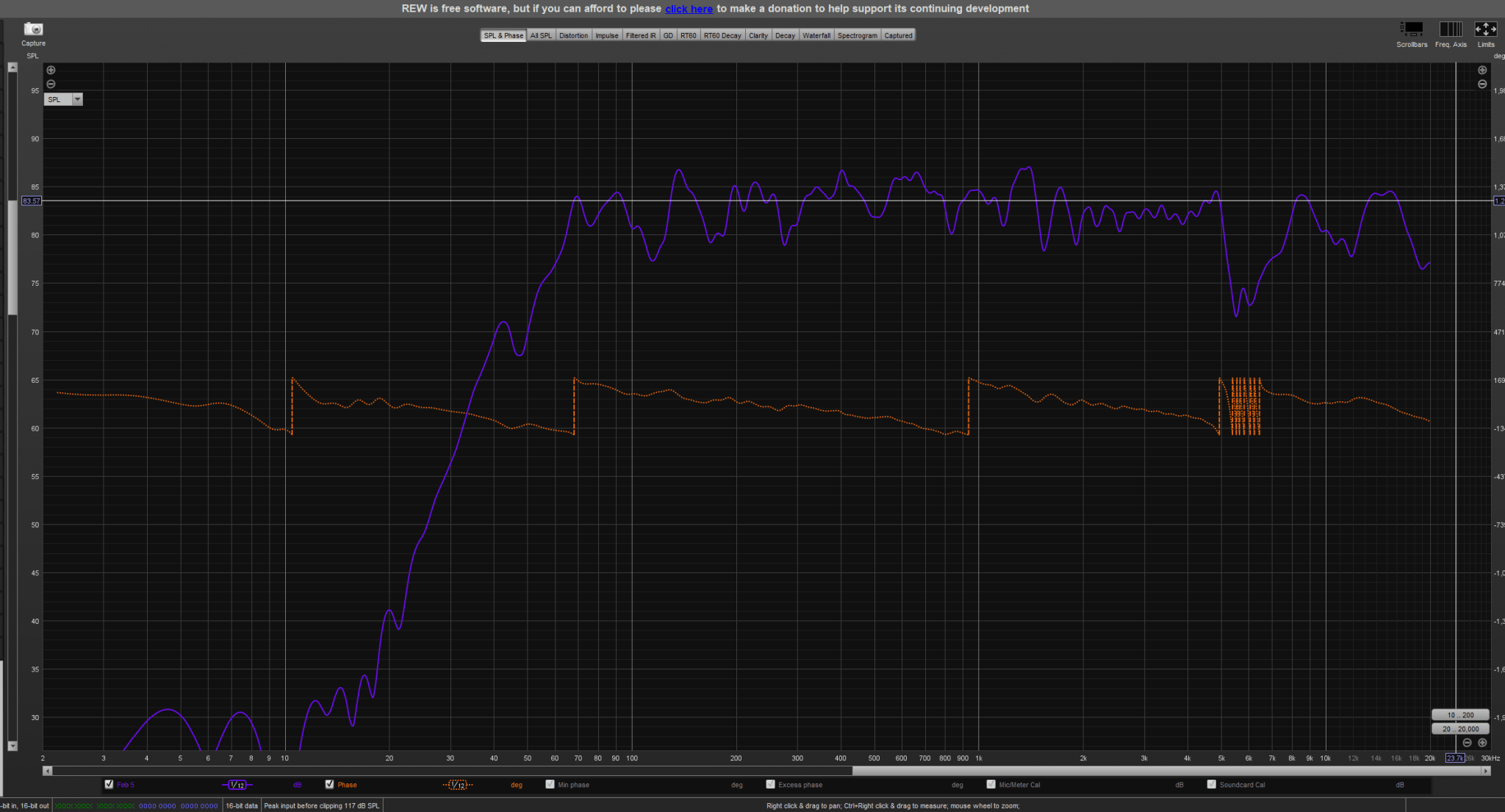Click the 'Feb 5' trace label
The width and height of the screenshot is (1505, 812).
[x=126, y=785]
